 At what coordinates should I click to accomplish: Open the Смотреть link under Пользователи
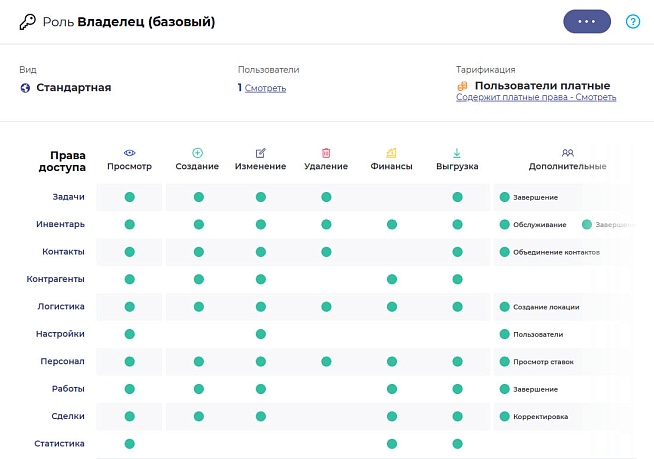point(265,88)
